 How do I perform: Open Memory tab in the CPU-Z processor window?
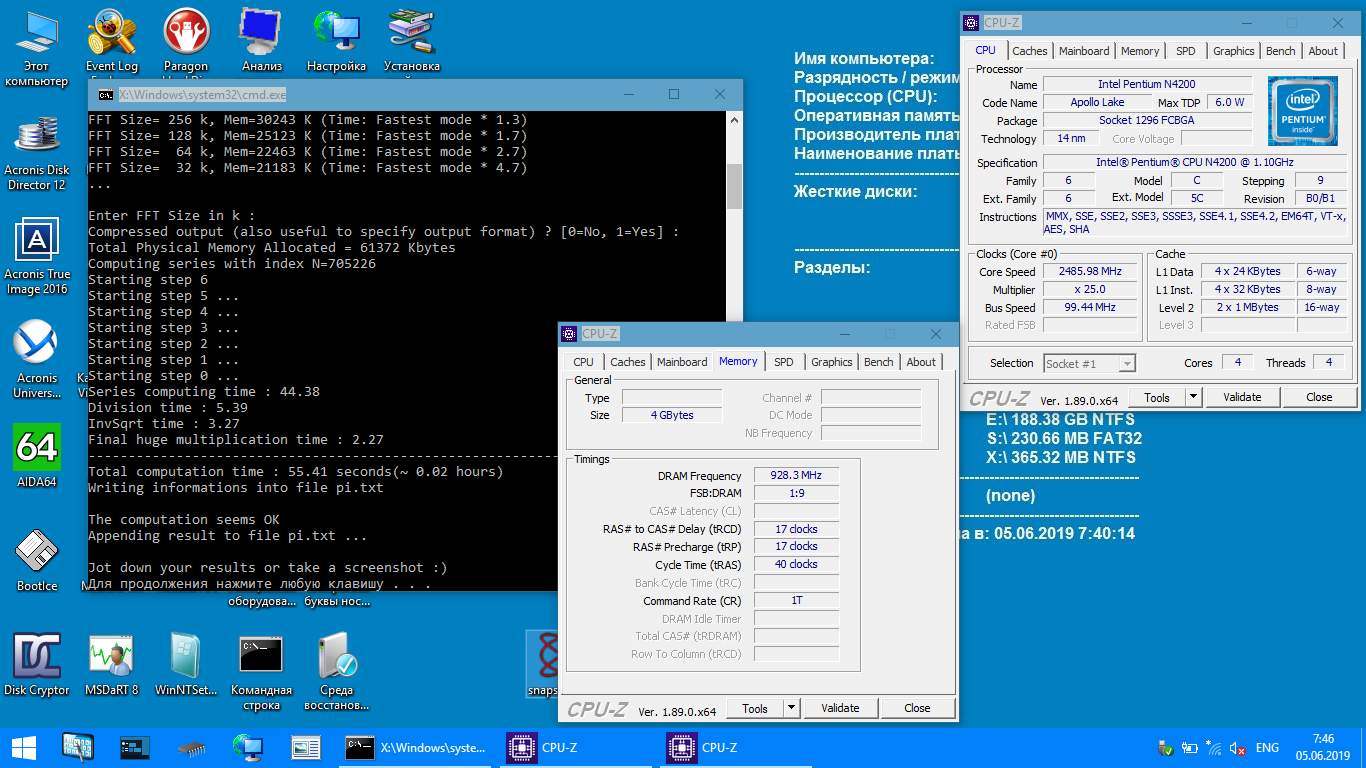pyautogui.click(x=1140, y=51)
